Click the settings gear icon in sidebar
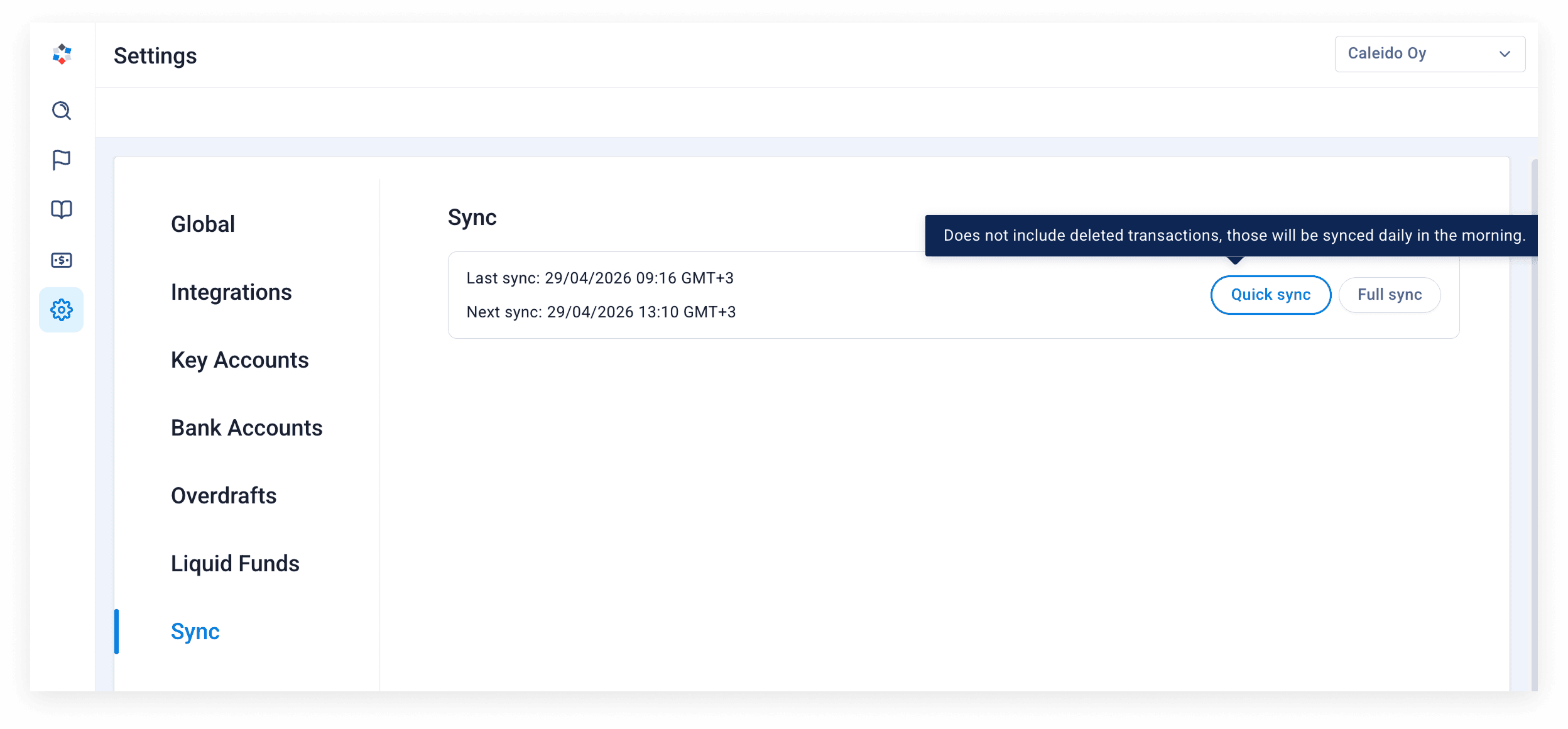This screenshot has height=729, width=1568. tap(62, 310)
